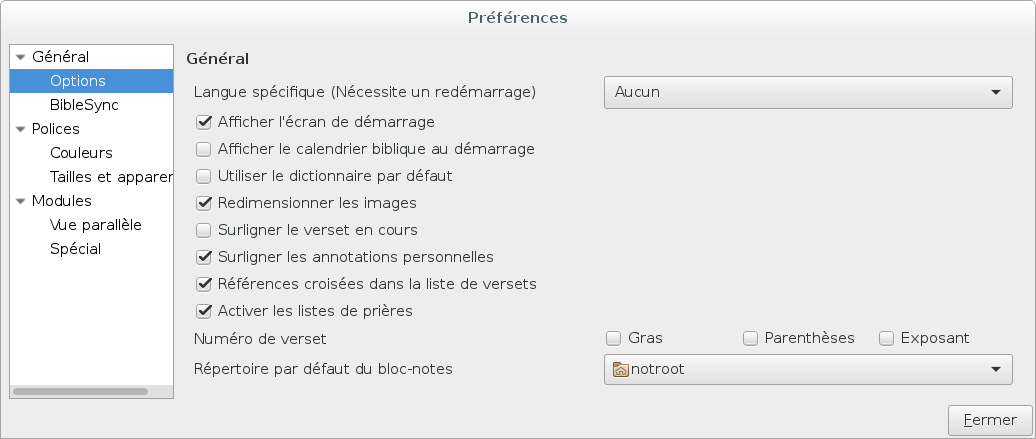Toggle Activer les listes de prières

(204, 311)
